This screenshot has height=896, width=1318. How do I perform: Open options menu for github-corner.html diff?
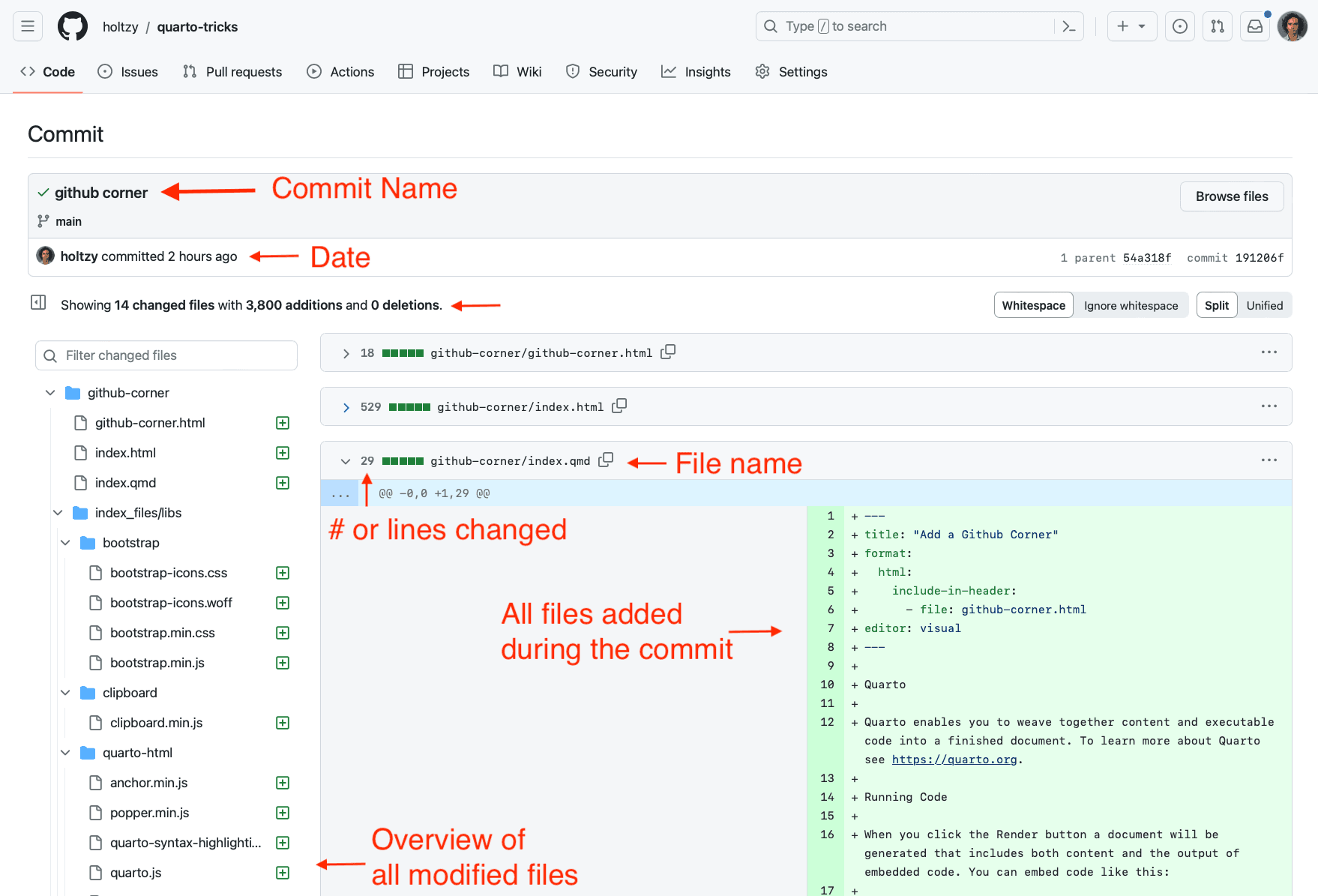pos(1269,352)
